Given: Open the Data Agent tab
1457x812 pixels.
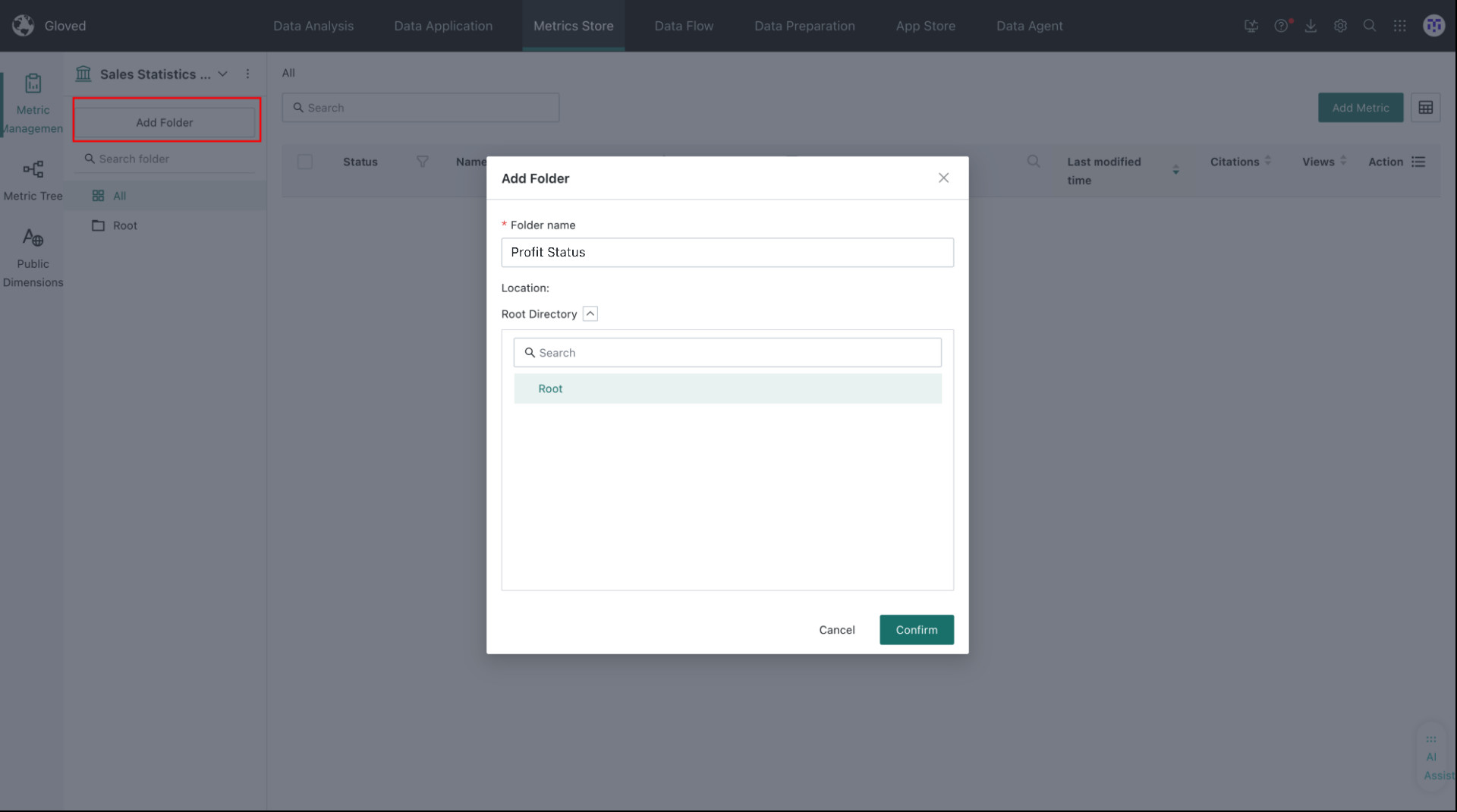Looking at the screenshot, I should [1029, 26].
